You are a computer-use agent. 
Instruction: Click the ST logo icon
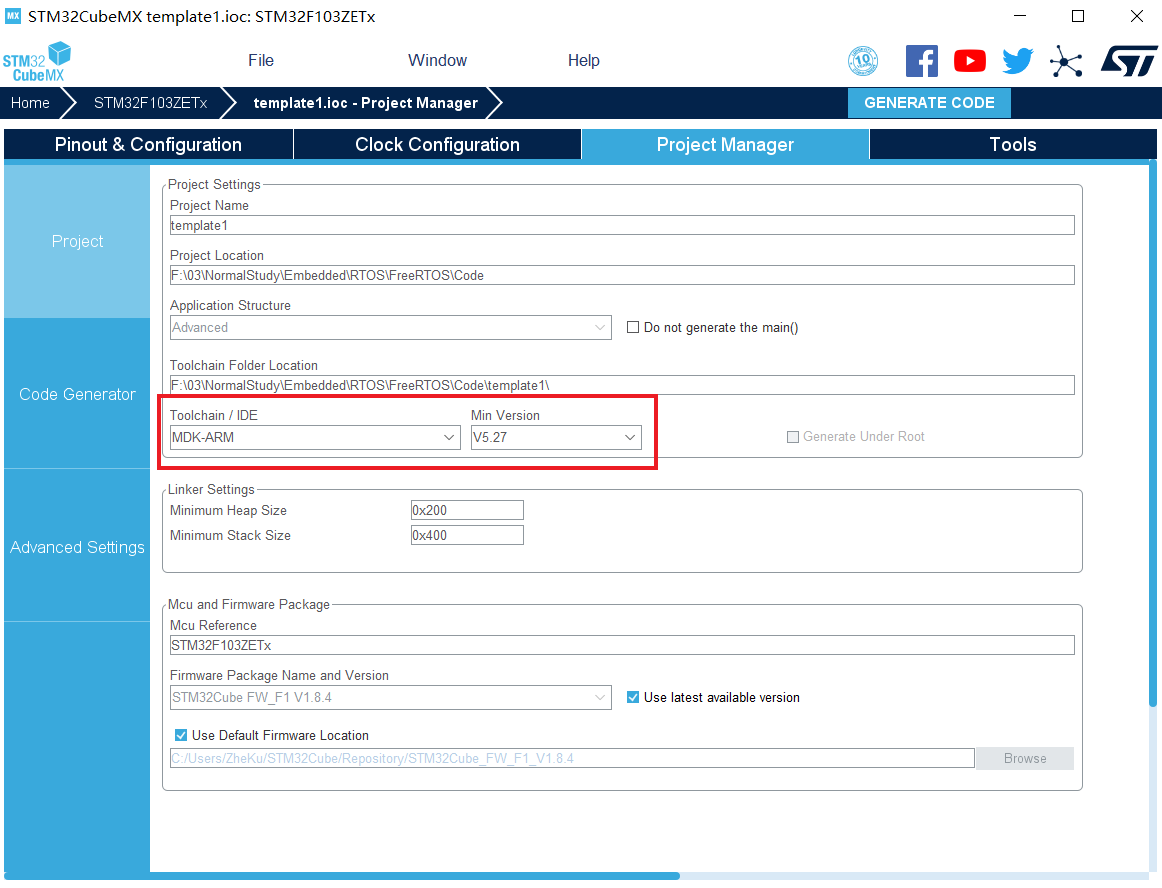(x=1129, y=61)
